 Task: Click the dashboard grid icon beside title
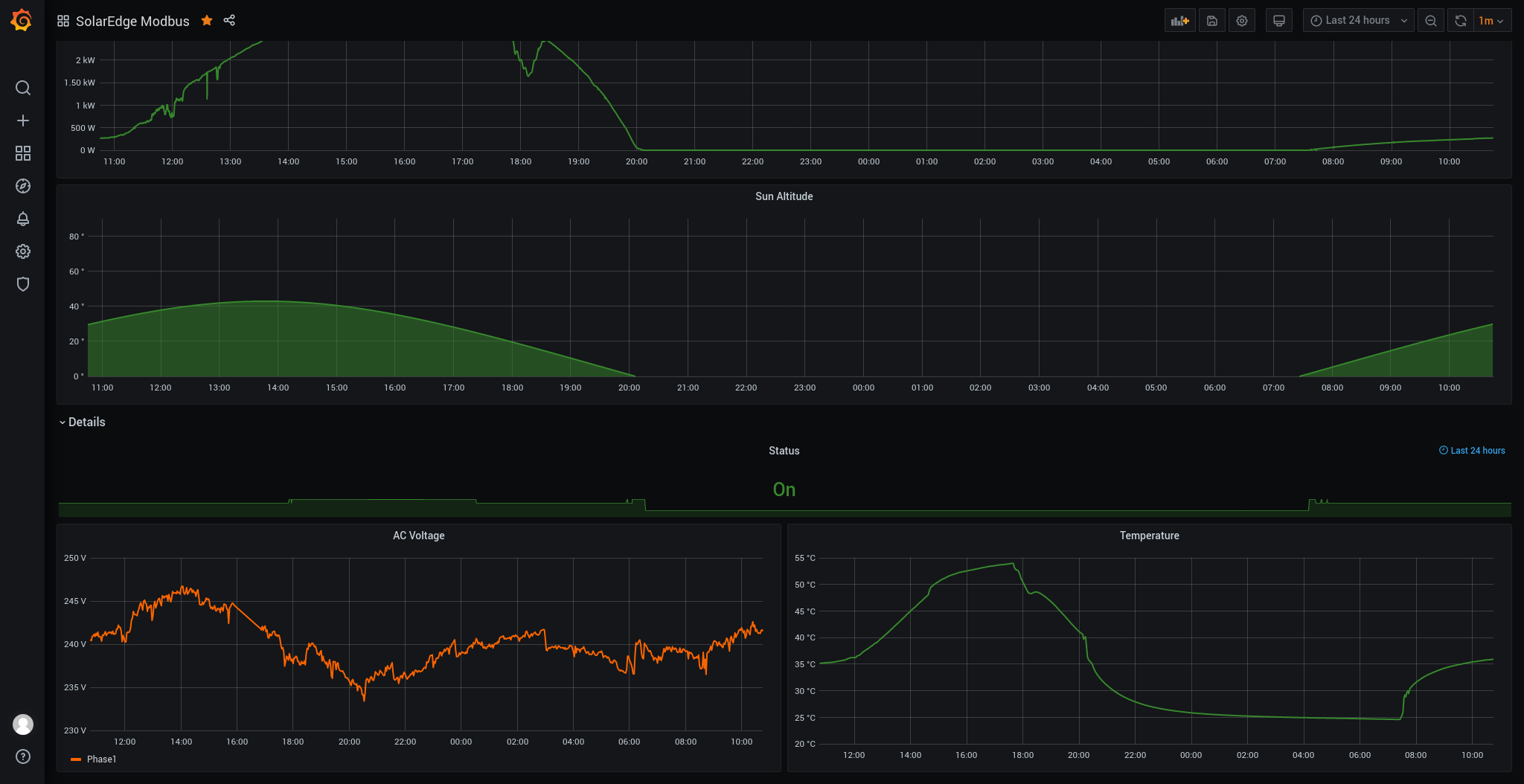coord(63,21)
